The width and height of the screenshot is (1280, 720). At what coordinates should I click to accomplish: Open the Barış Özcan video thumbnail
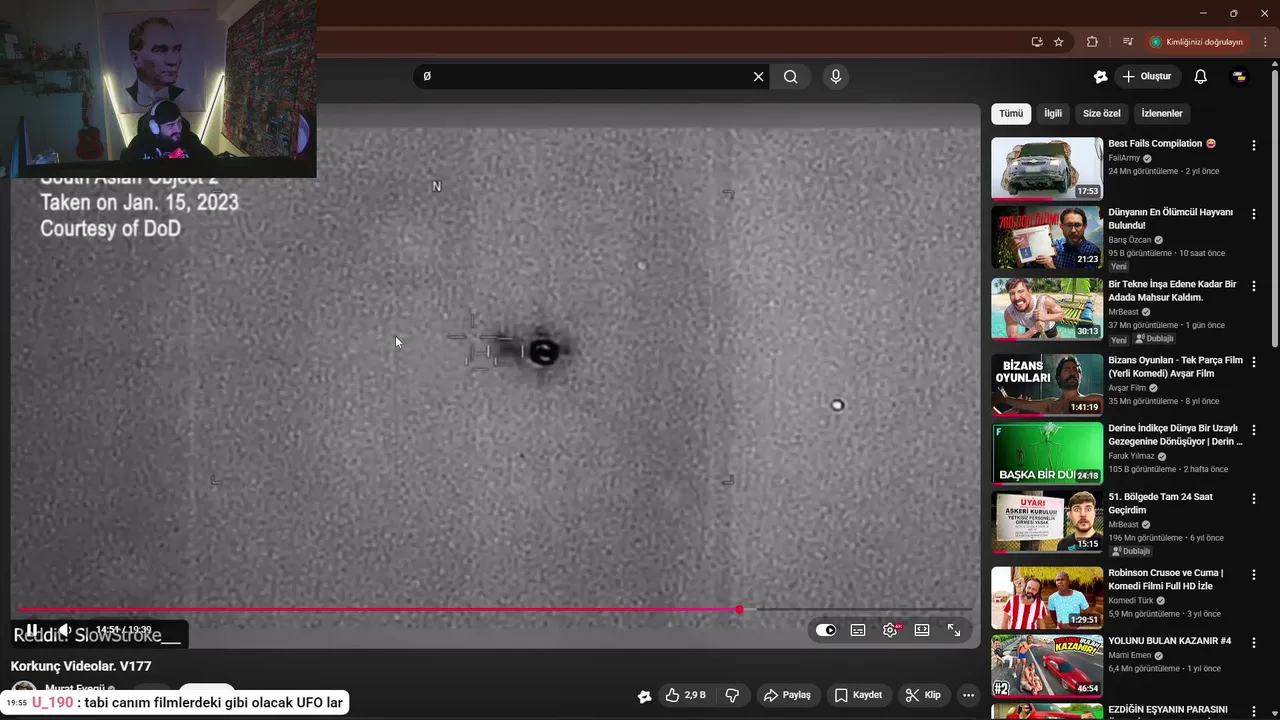(1047, 237)
